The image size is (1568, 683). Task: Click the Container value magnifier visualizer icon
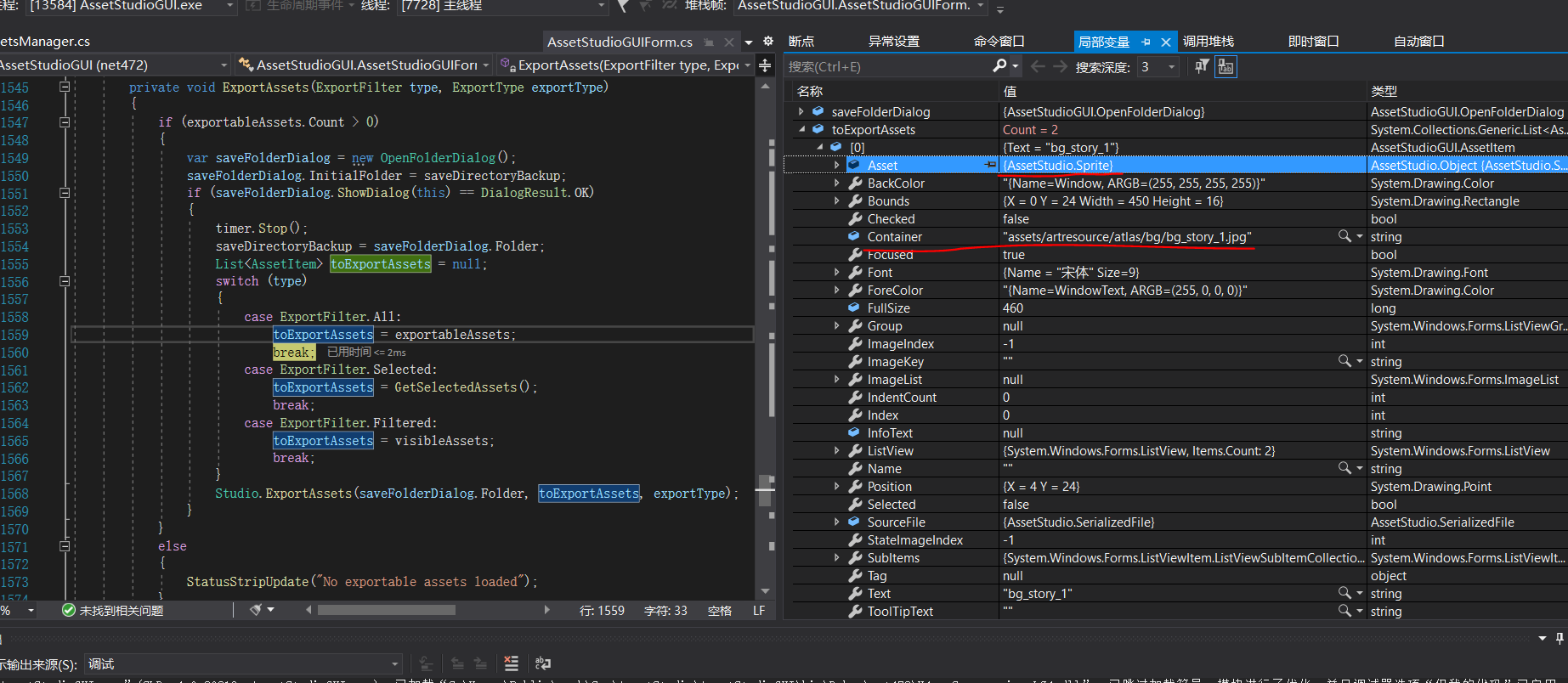(x=1344, y=236)
